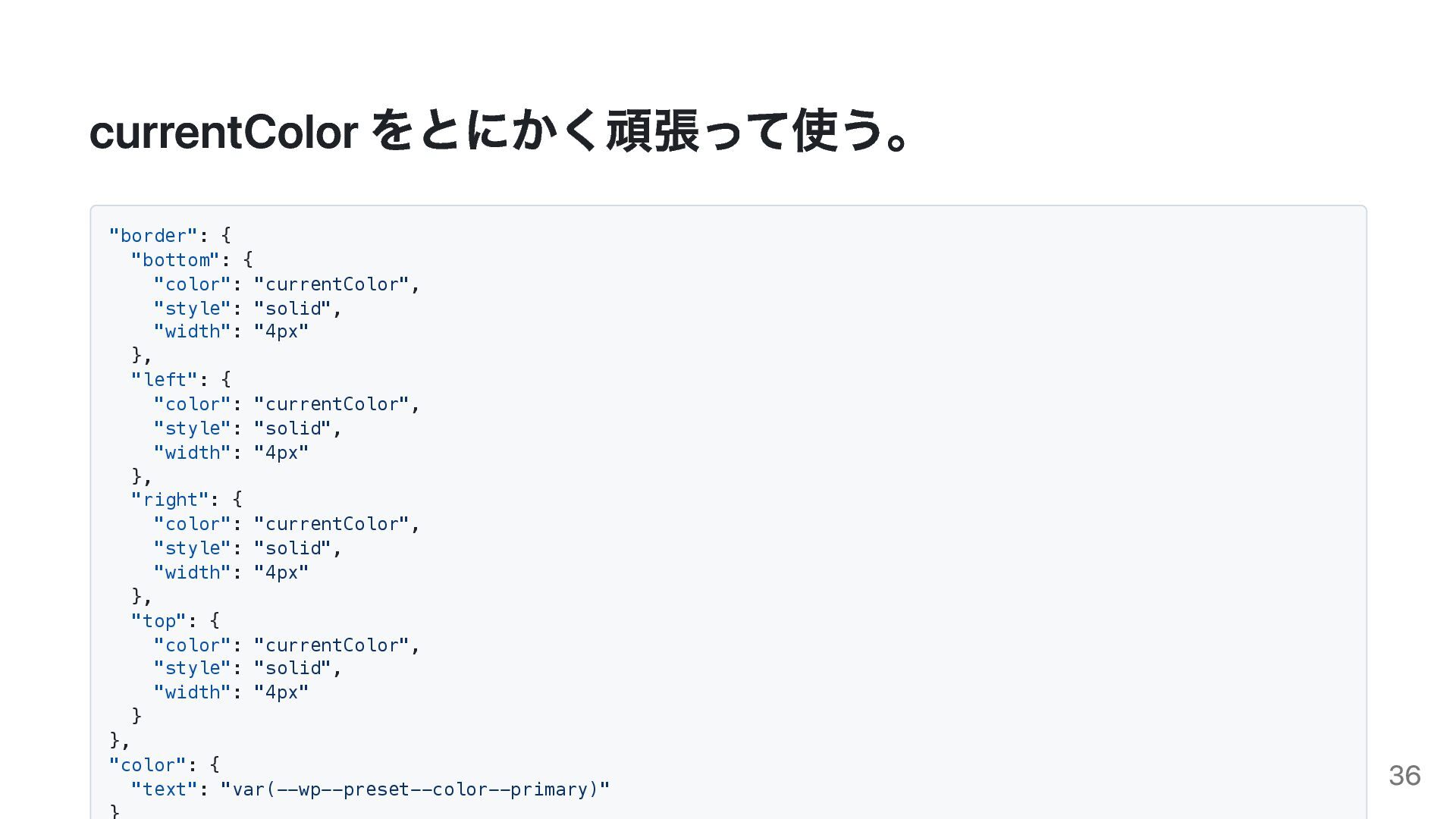Screen dimensions: 1456x819
Task: Click the top-level "color" key after border
Action: (148, 765)
